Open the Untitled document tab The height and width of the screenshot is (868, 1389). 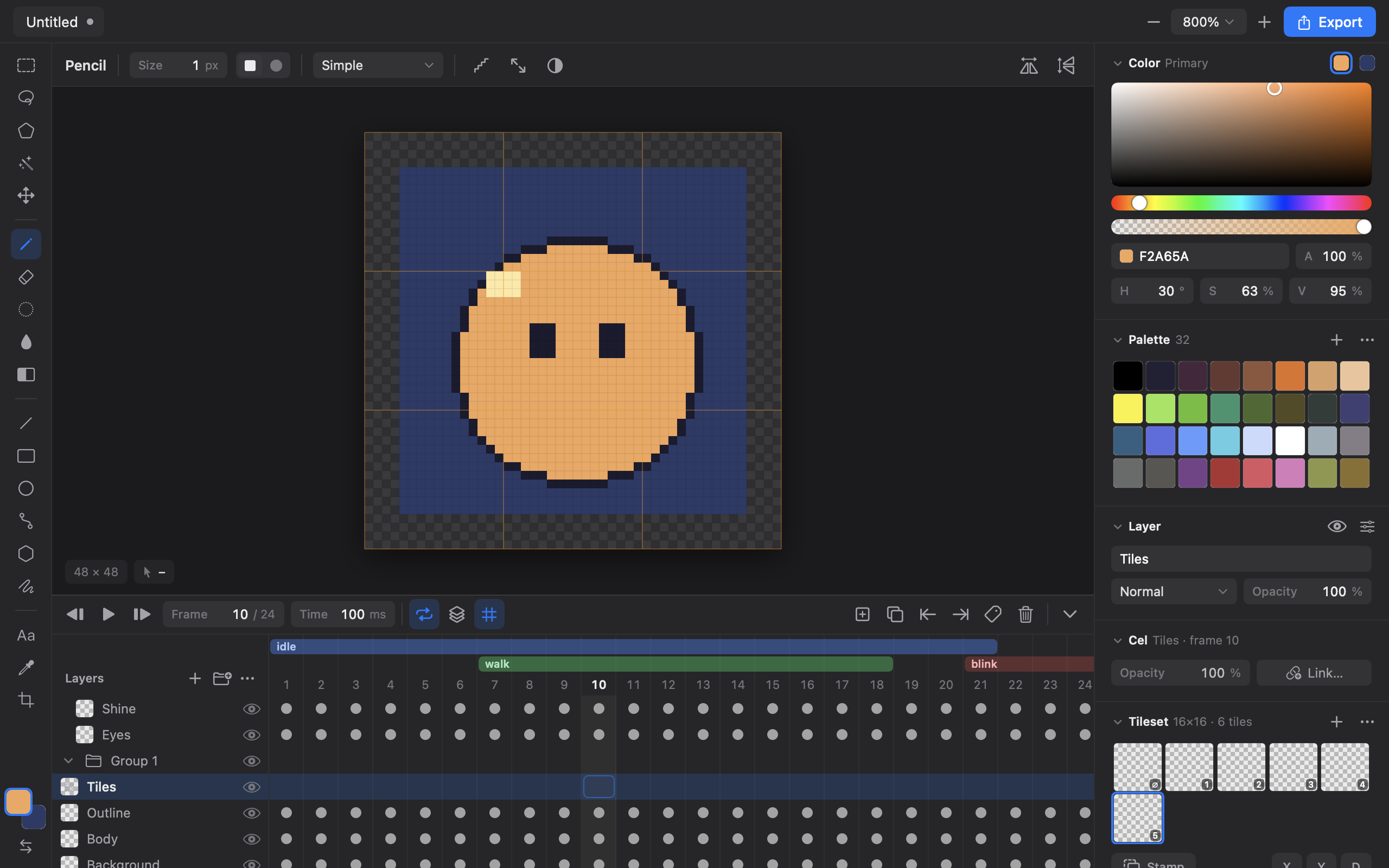(x=59, y=22)
